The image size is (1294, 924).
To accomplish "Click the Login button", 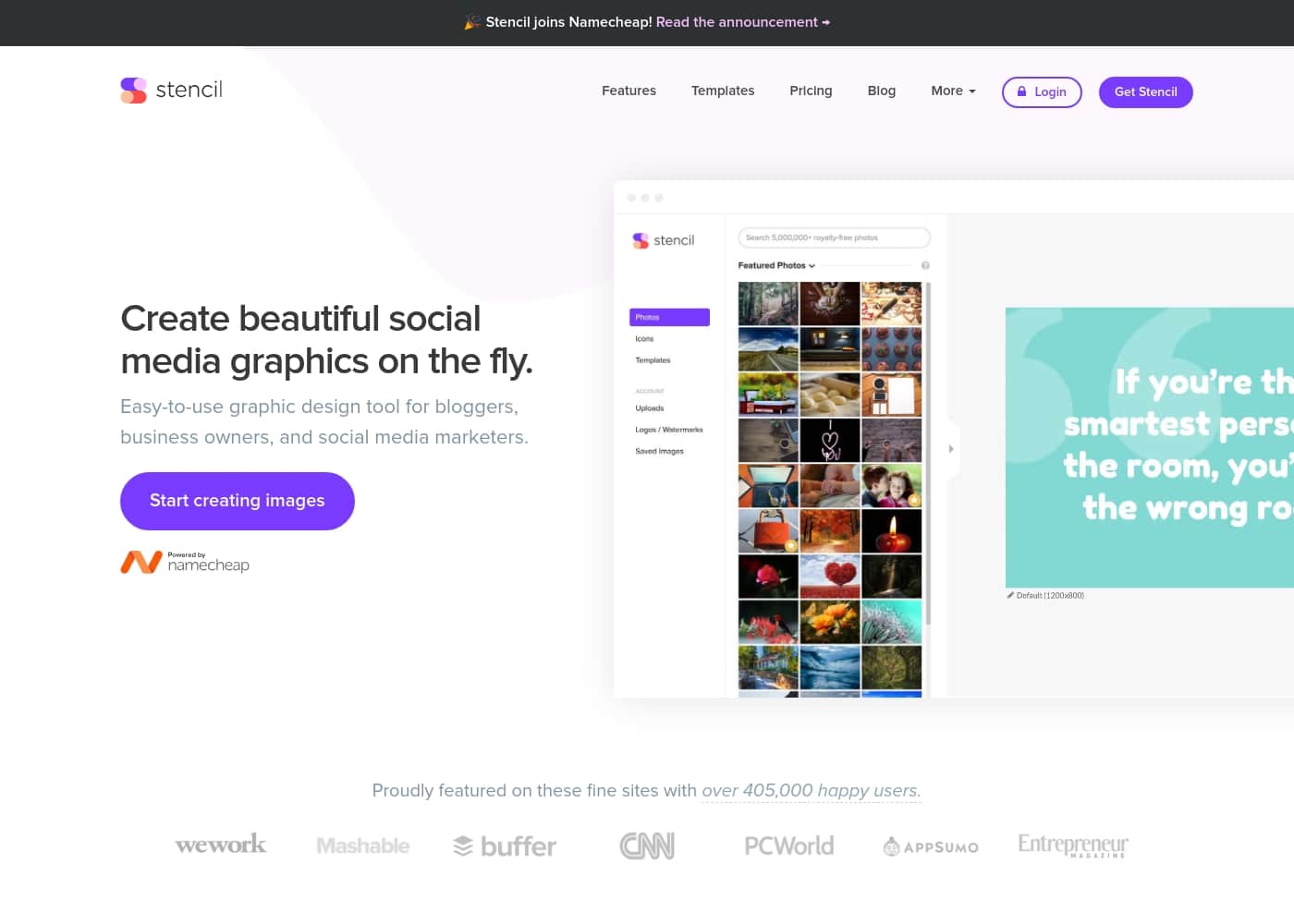I will (x=1042, y=91).
